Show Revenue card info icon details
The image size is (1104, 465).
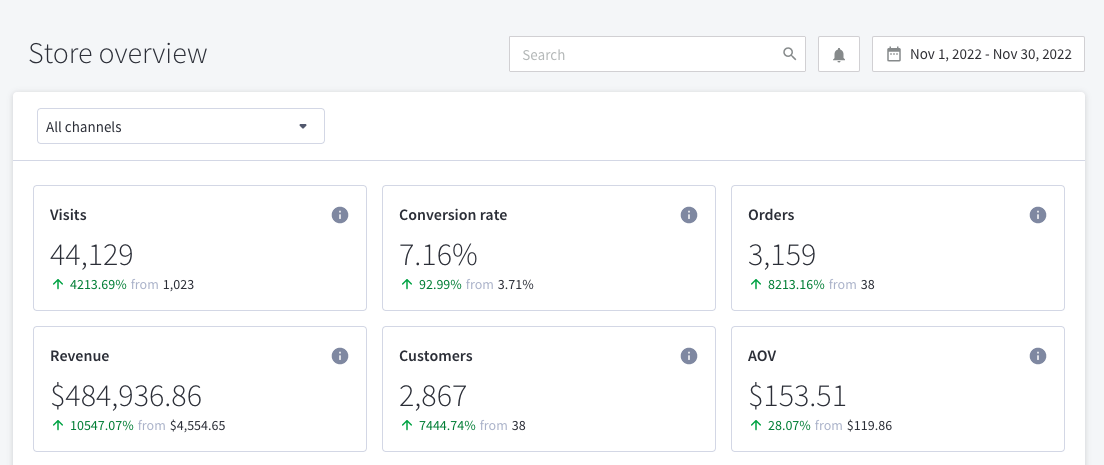(x=339, y=356)
